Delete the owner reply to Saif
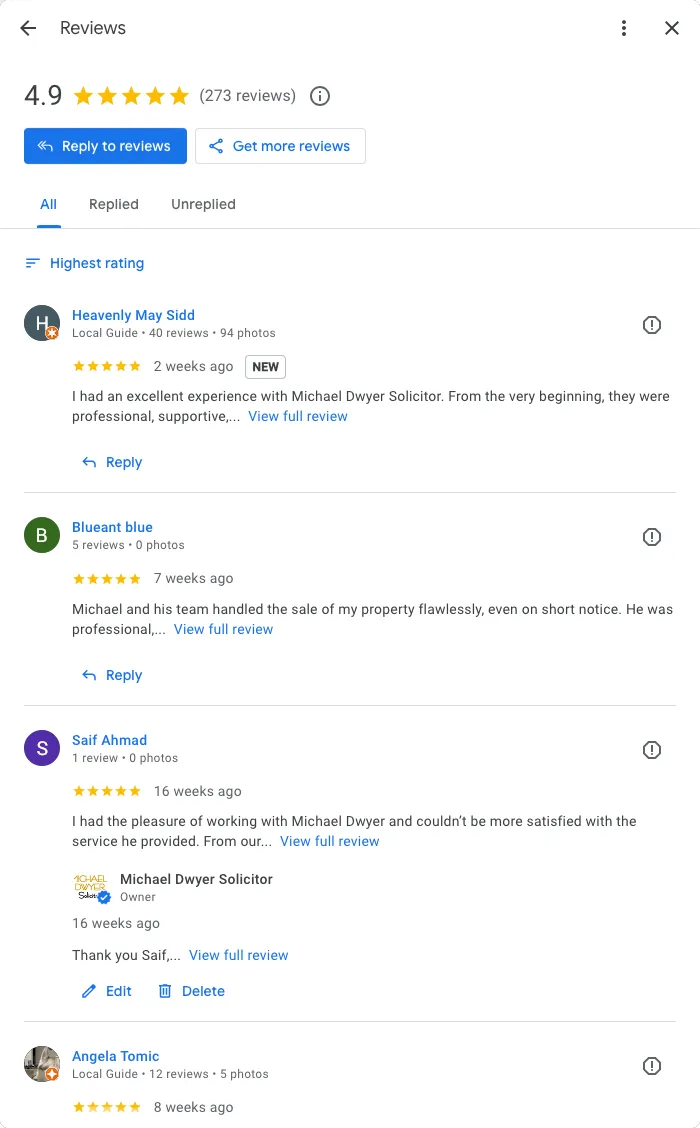 [191, 991]
